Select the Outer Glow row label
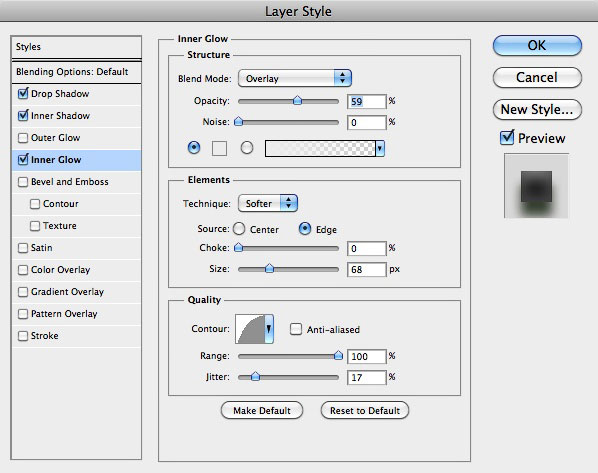598x473 pixels. click(x=56, y=138)
